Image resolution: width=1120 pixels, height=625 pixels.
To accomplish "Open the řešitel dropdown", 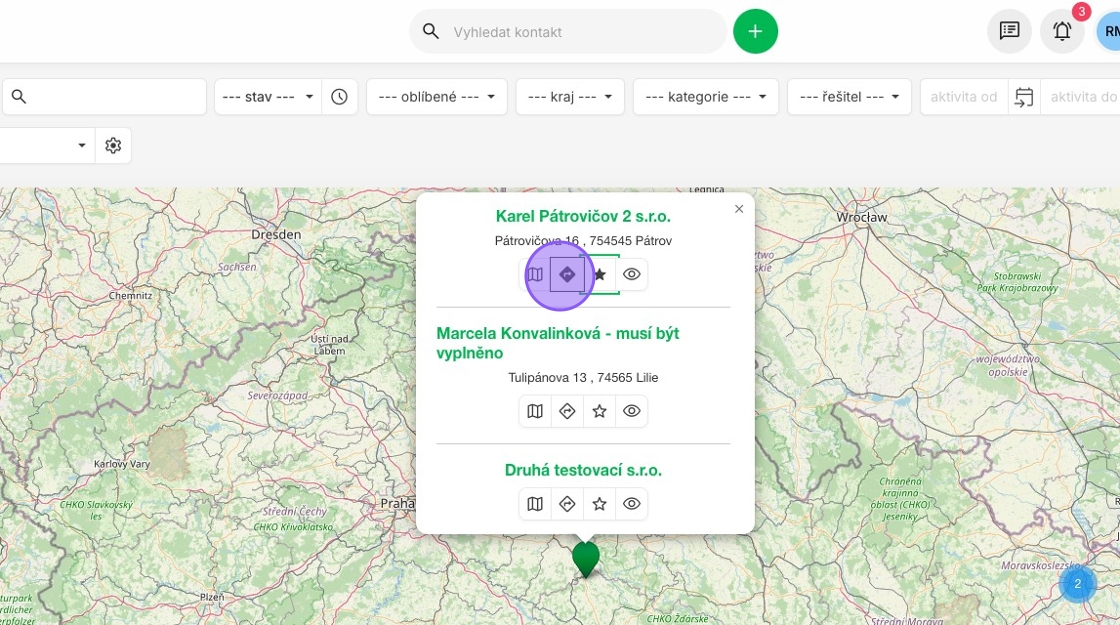I will [x=849, y=96].
